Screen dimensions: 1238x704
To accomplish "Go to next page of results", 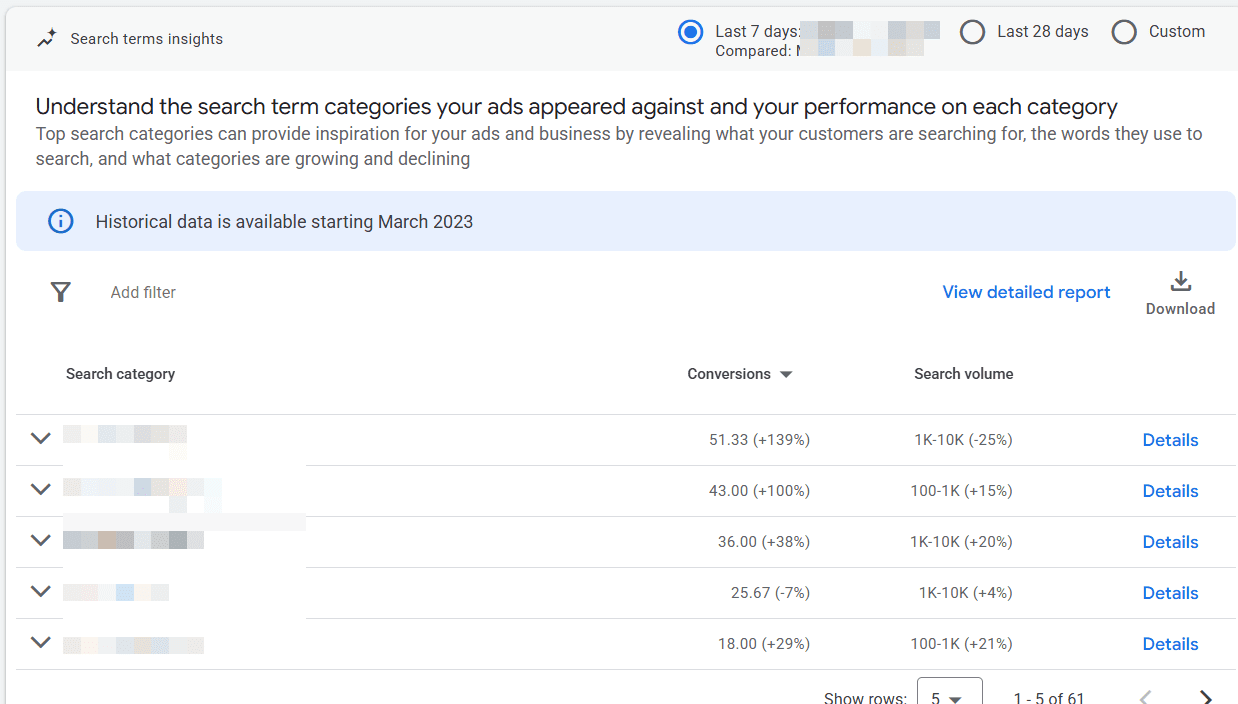I will coord(1206,697).
